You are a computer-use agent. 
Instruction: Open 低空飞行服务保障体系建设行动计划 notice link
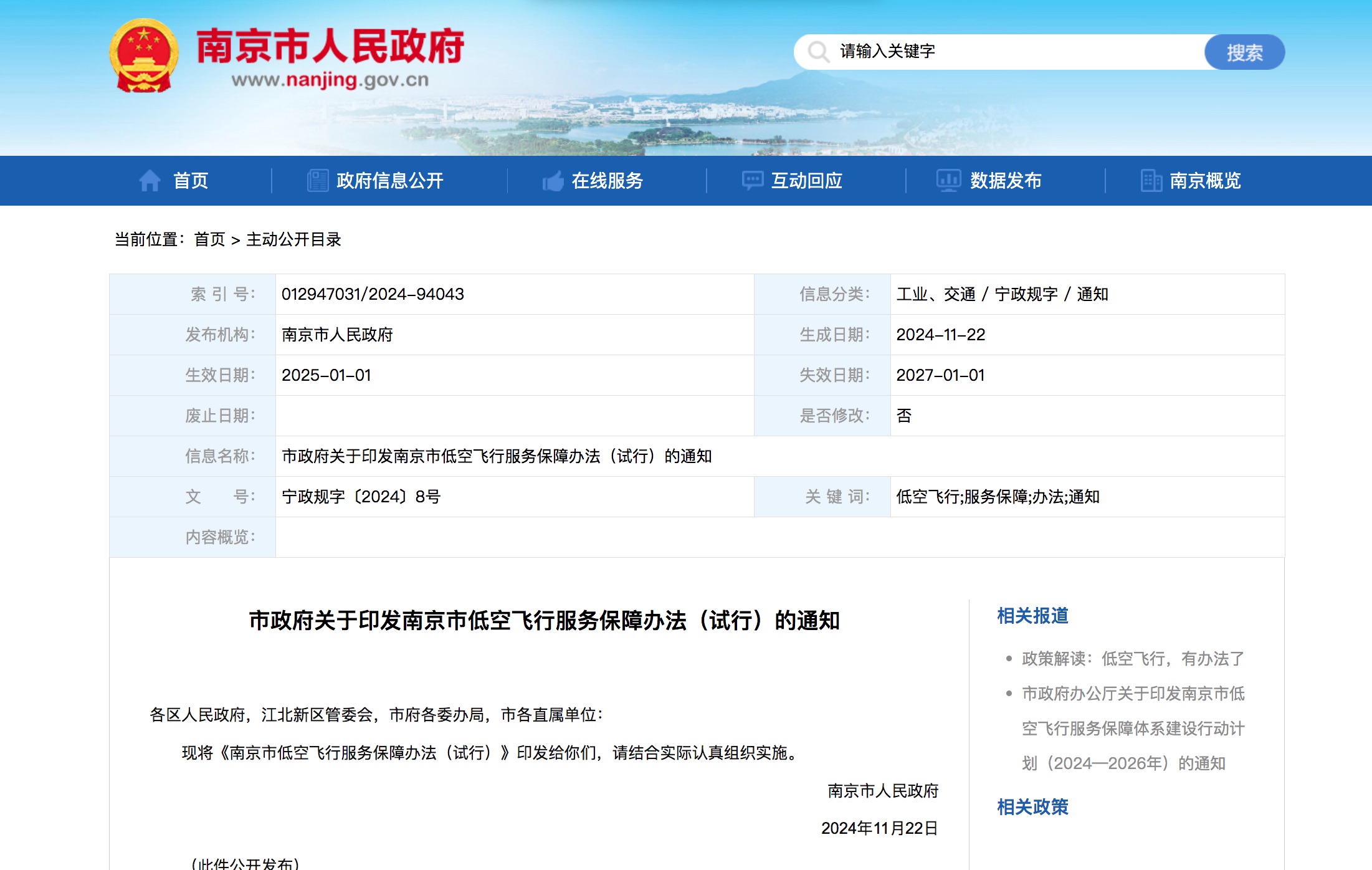tap(1132, 728)
